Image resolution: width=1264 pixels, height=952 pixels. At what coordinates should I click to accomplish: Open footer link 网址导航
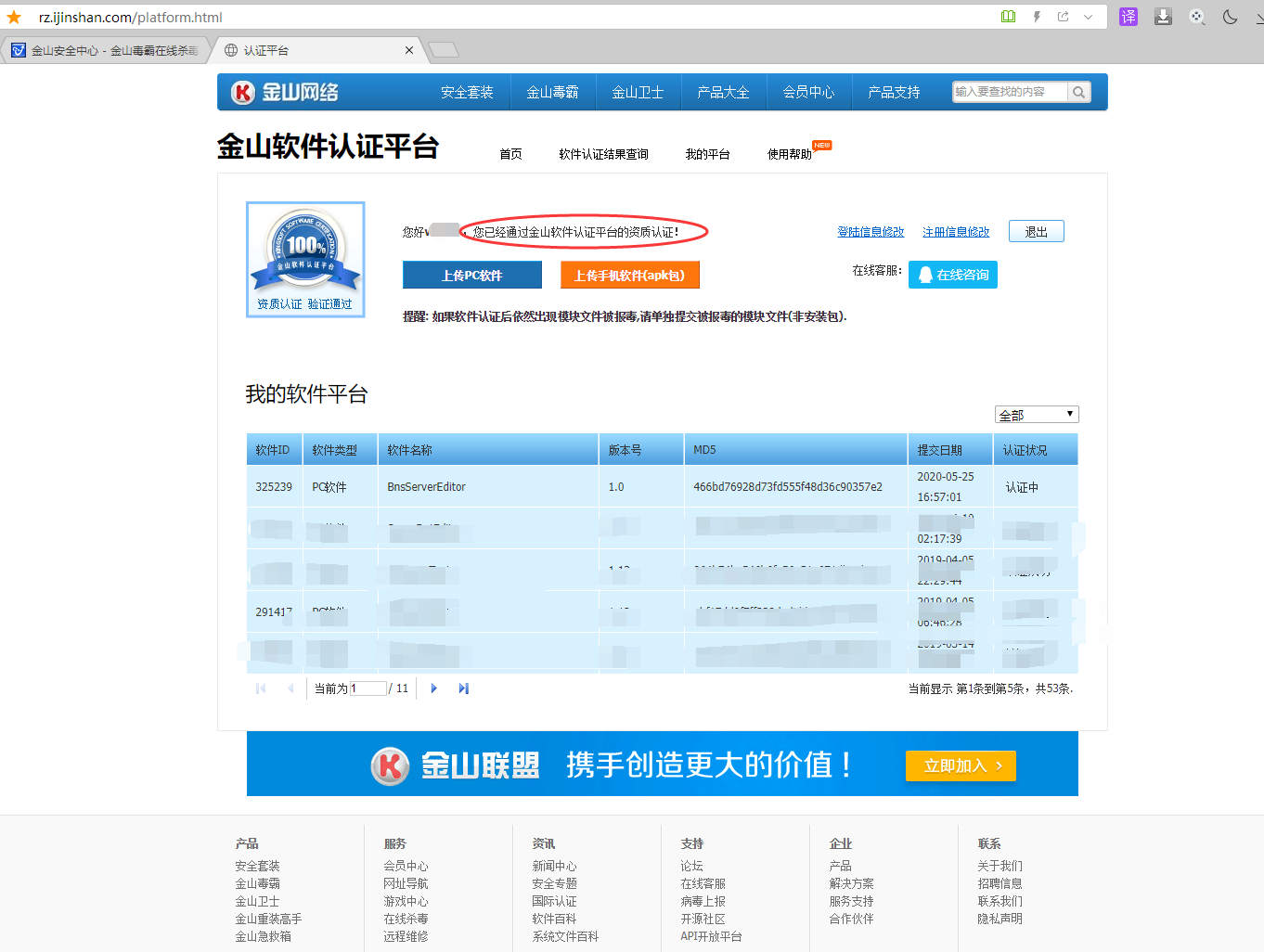(x=406, y=883)
